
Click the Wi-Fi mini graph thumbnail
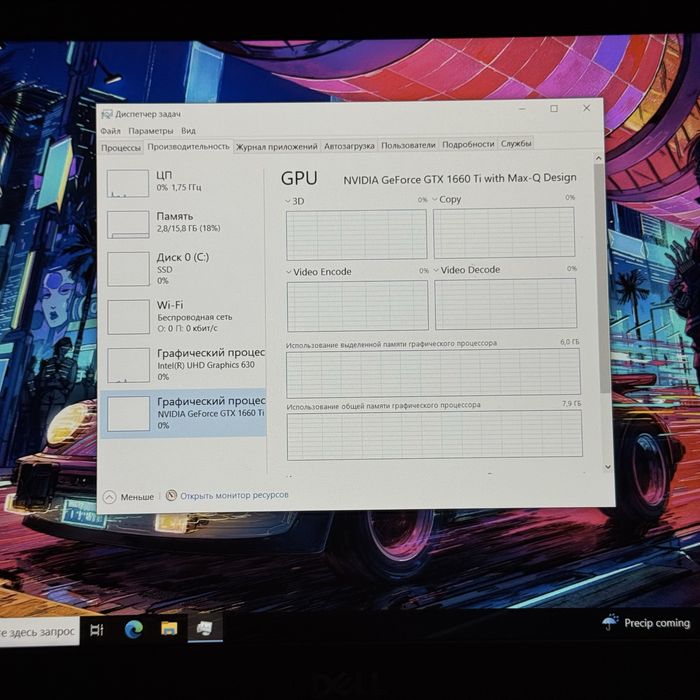coord(129,317)
